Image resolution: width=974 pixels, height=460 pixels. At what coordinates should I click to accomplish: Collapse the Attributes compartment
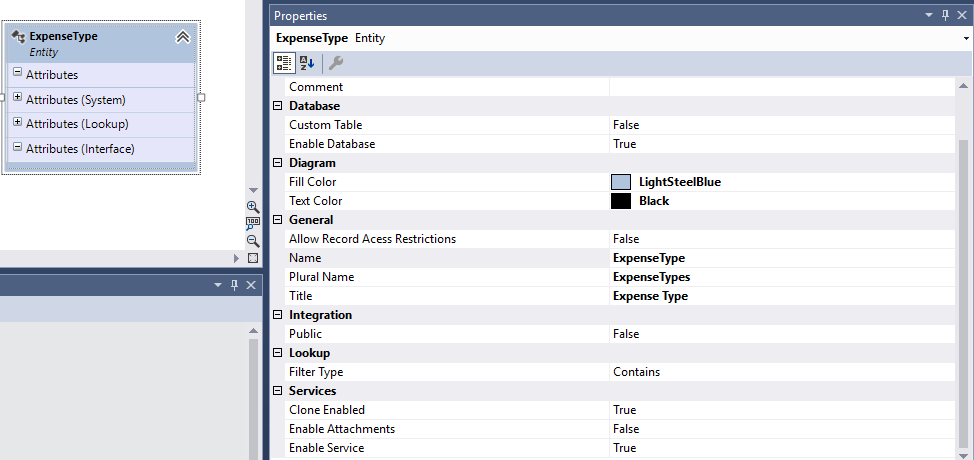(17, 73)
